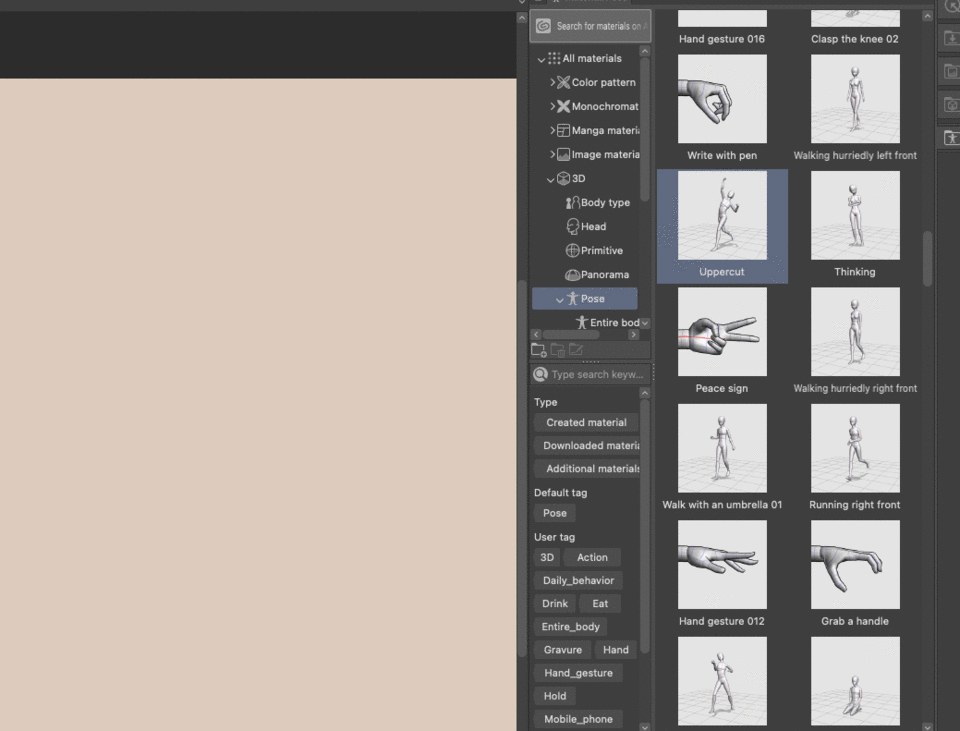The height and width of the screenshot is (731, 960).
Task: Collapse the Pose folder chevron
Action: (x=560, y=300)
